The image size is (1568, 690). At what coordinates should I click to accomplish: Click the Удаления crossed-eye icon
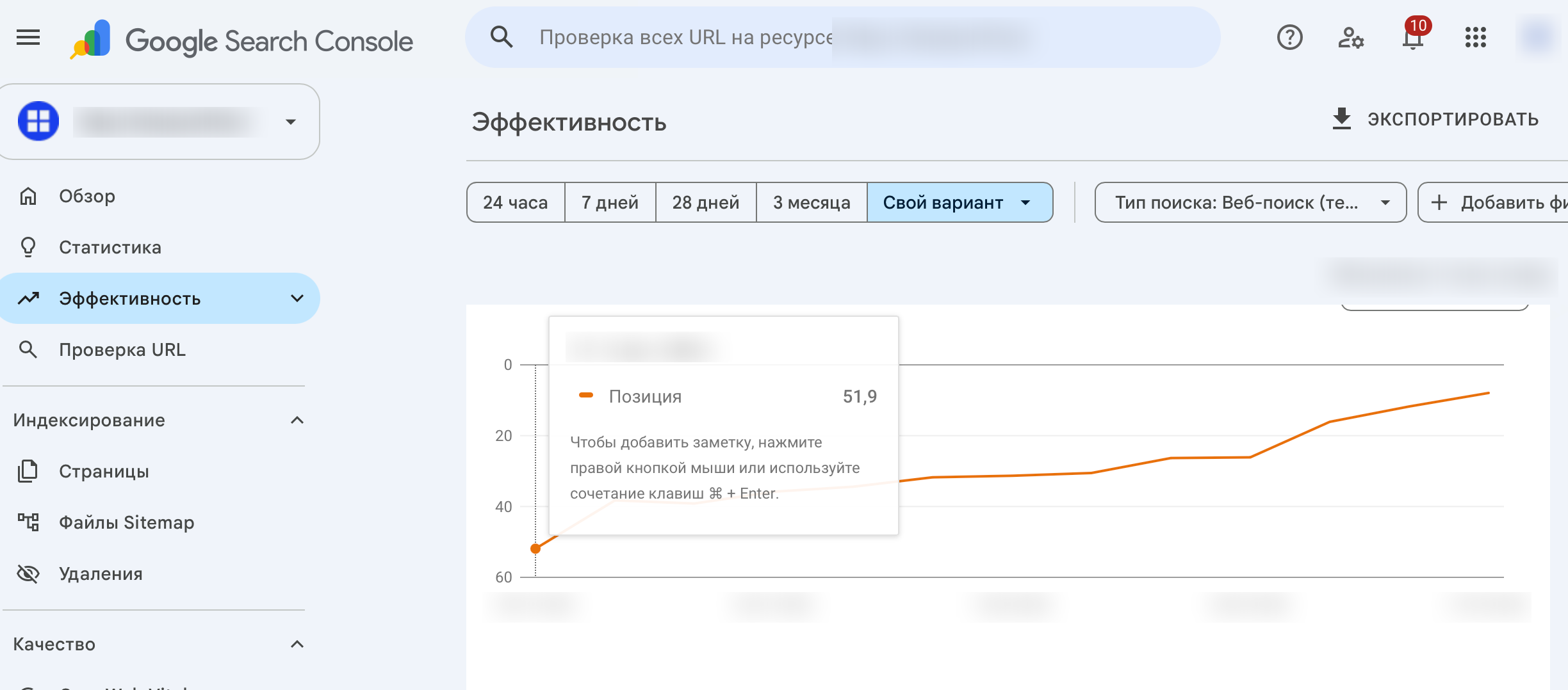(28, 574)
